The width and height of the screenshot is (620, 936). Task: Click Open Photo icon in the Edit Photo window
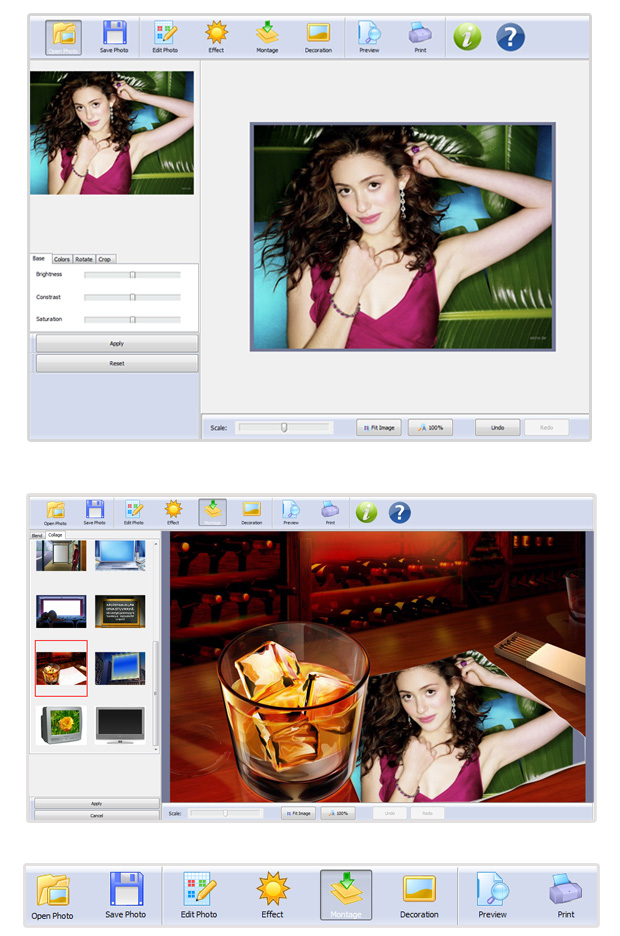(x=63, y=38)
